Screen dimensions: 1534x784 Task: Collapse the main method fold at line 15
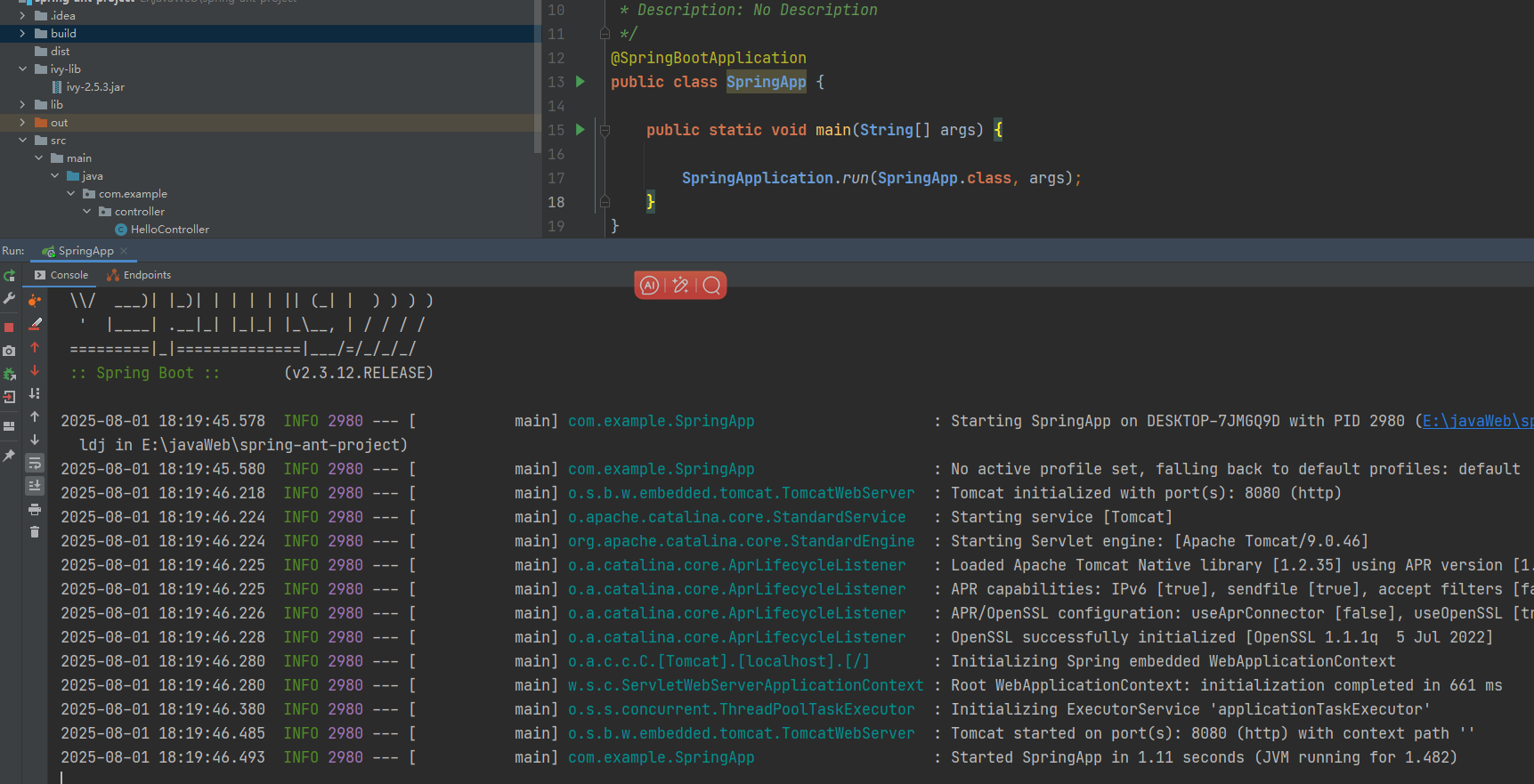coord(605,130)
